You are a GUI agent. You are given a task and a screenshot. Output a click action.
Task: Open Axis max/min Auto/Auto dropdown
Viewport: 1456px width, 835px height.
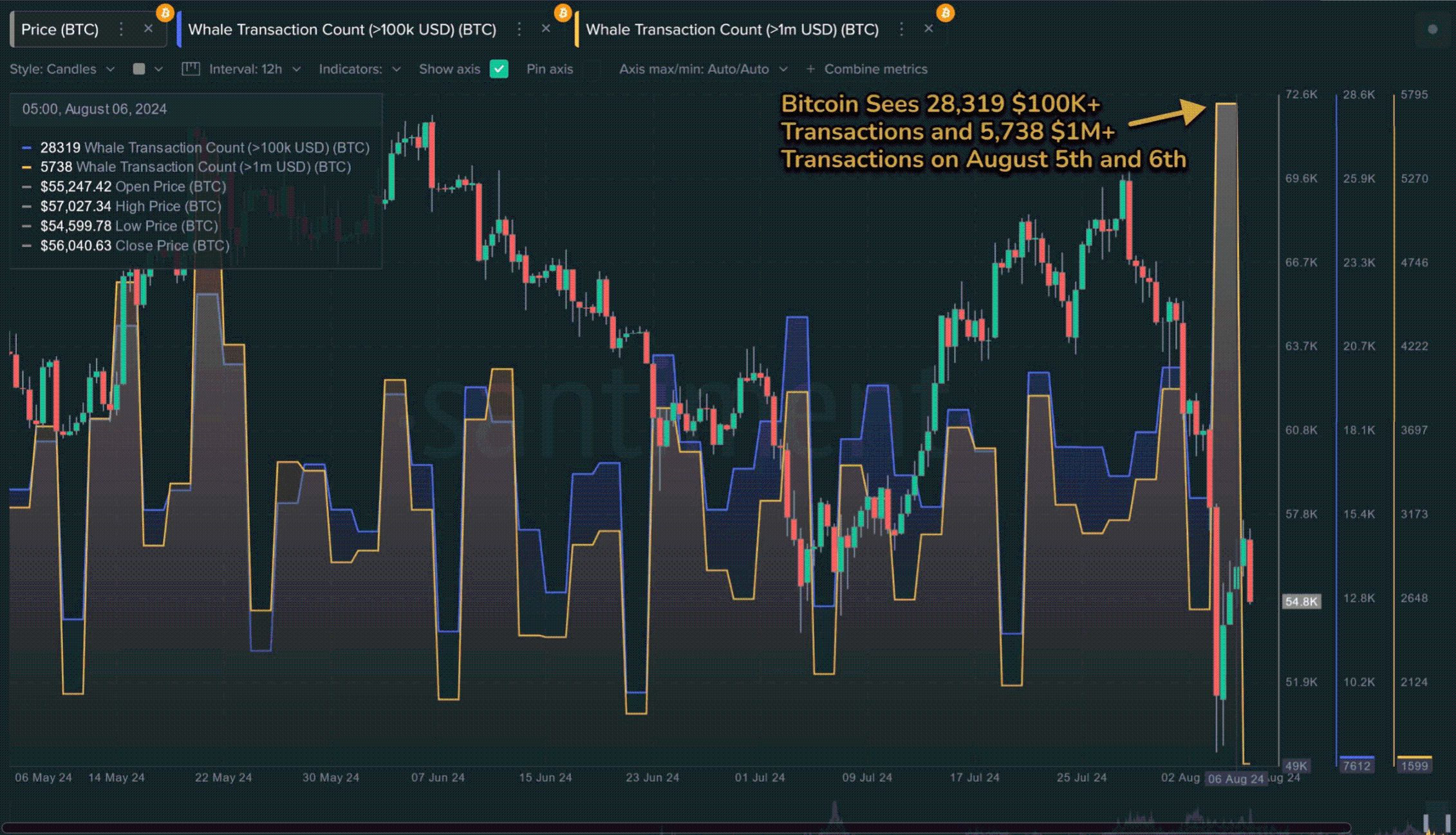point(702,69)
